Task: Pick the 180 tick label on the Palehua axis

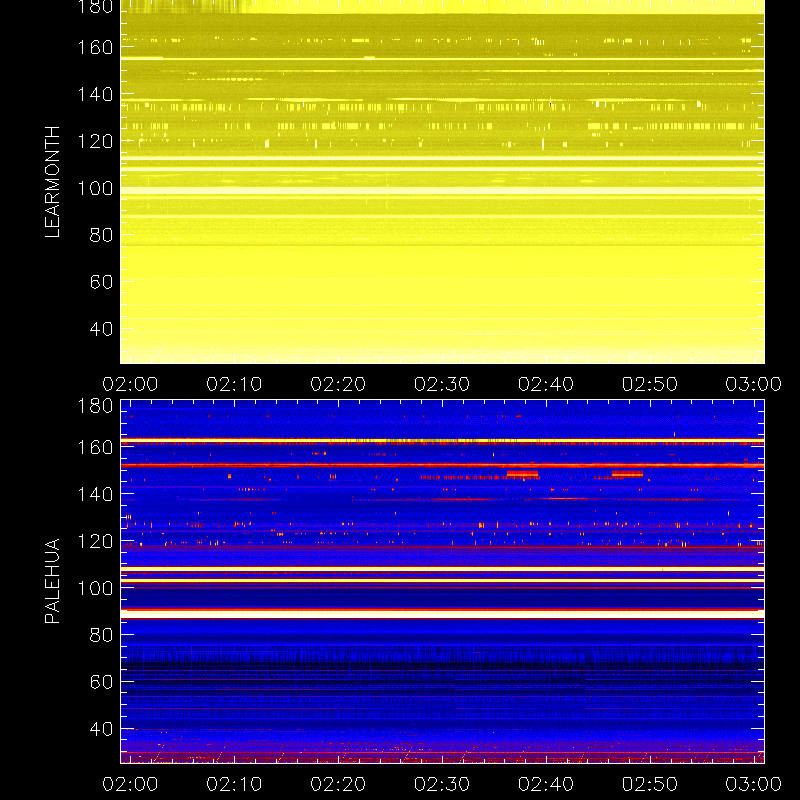Action: (x=95, y=406)
